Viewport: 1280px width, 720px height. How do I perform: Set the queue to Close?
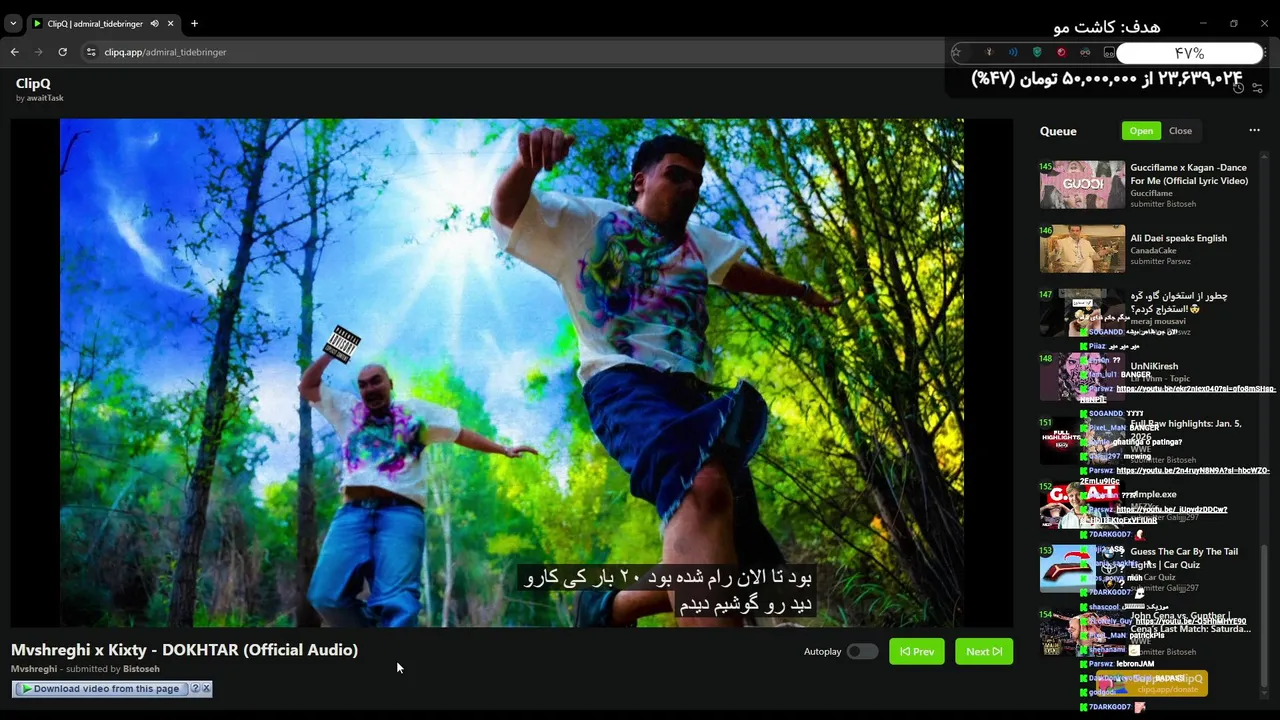[x=1180, y=131]
